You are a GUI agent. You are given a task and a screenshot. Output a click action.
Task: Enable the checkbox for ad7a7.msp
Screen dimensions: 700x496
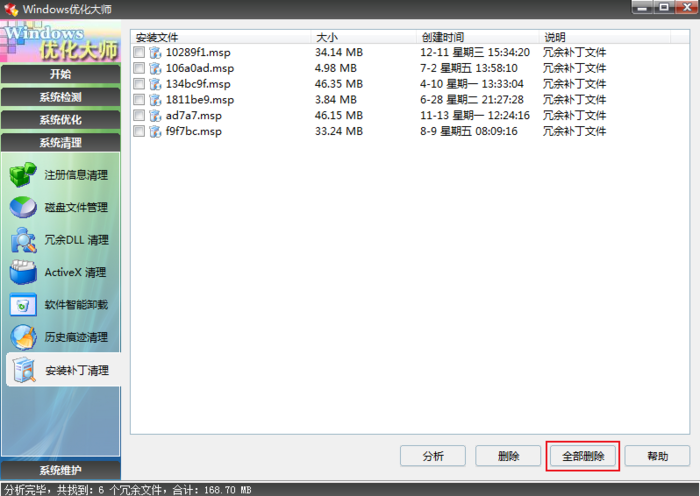[139, 116]
